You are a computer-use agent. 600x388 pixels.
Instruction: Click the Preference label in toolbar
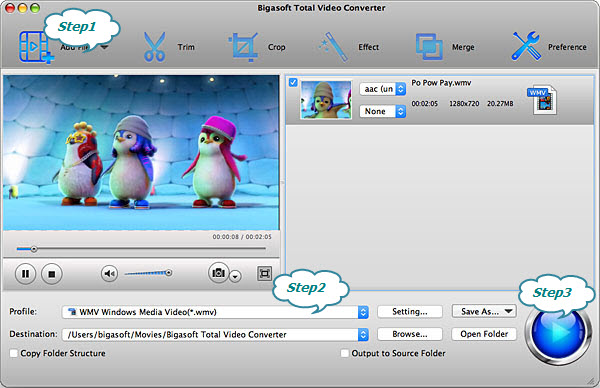click(567, 47)
